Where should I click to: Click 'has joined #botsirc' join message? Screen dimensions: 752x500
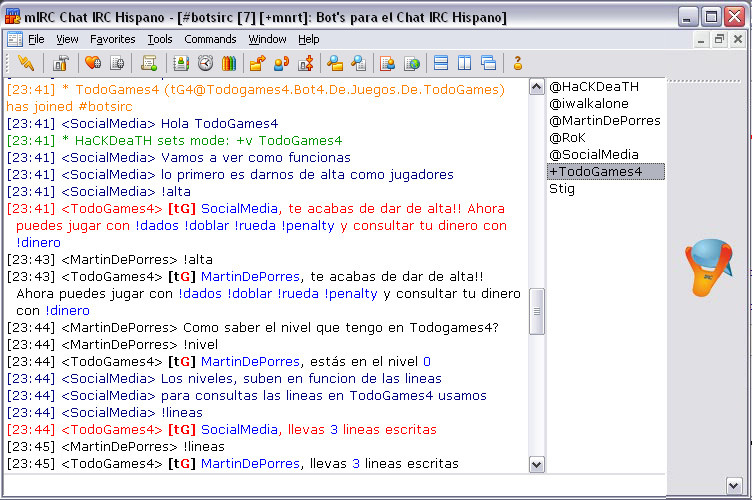coord(70,106)
